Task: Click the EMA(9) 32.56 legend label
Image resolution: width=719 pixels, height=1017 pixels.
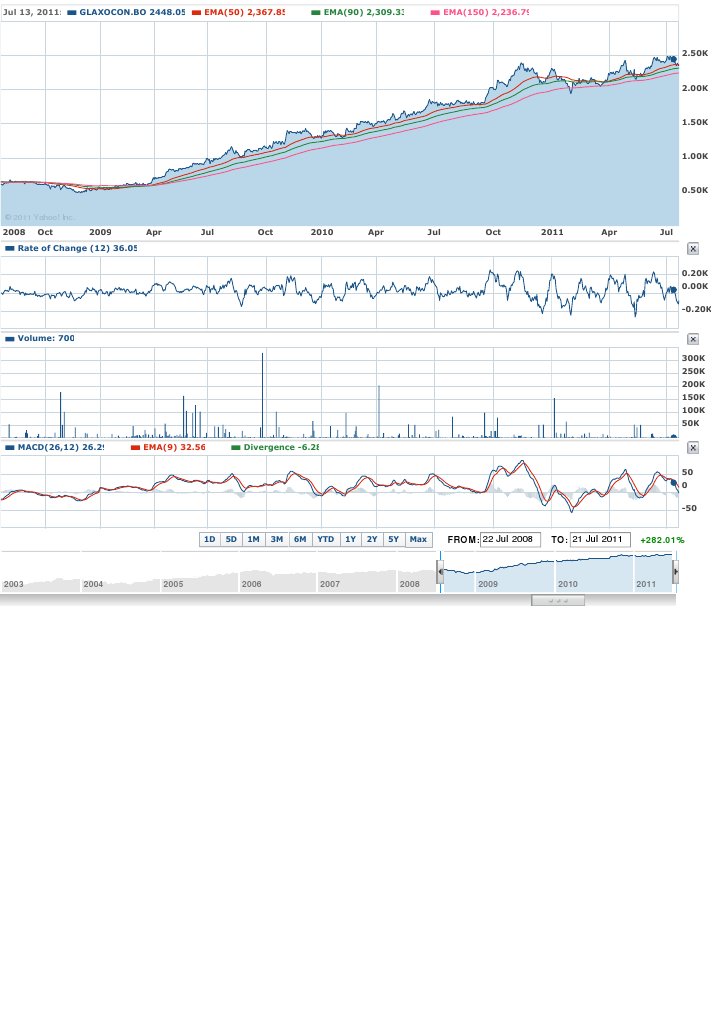Action: point(174,448)
